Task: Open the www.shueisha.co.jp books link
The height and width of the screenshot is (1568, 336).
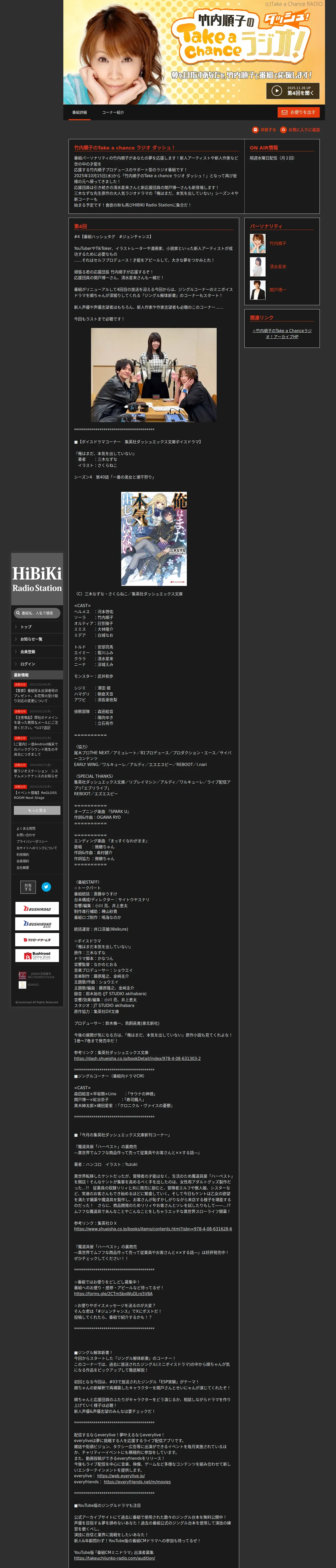Action: pyautogui.click(x=153, y=1229)
